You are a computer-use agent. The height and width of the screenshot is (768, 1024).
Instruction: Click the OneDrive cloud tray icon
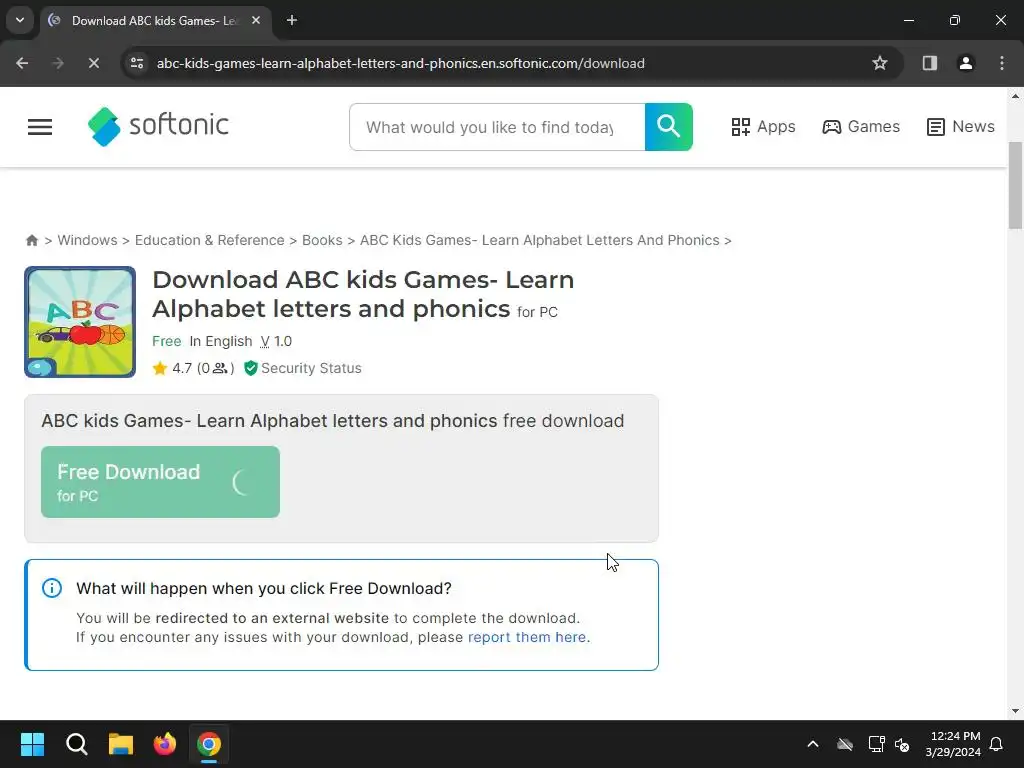click(845, 744)
